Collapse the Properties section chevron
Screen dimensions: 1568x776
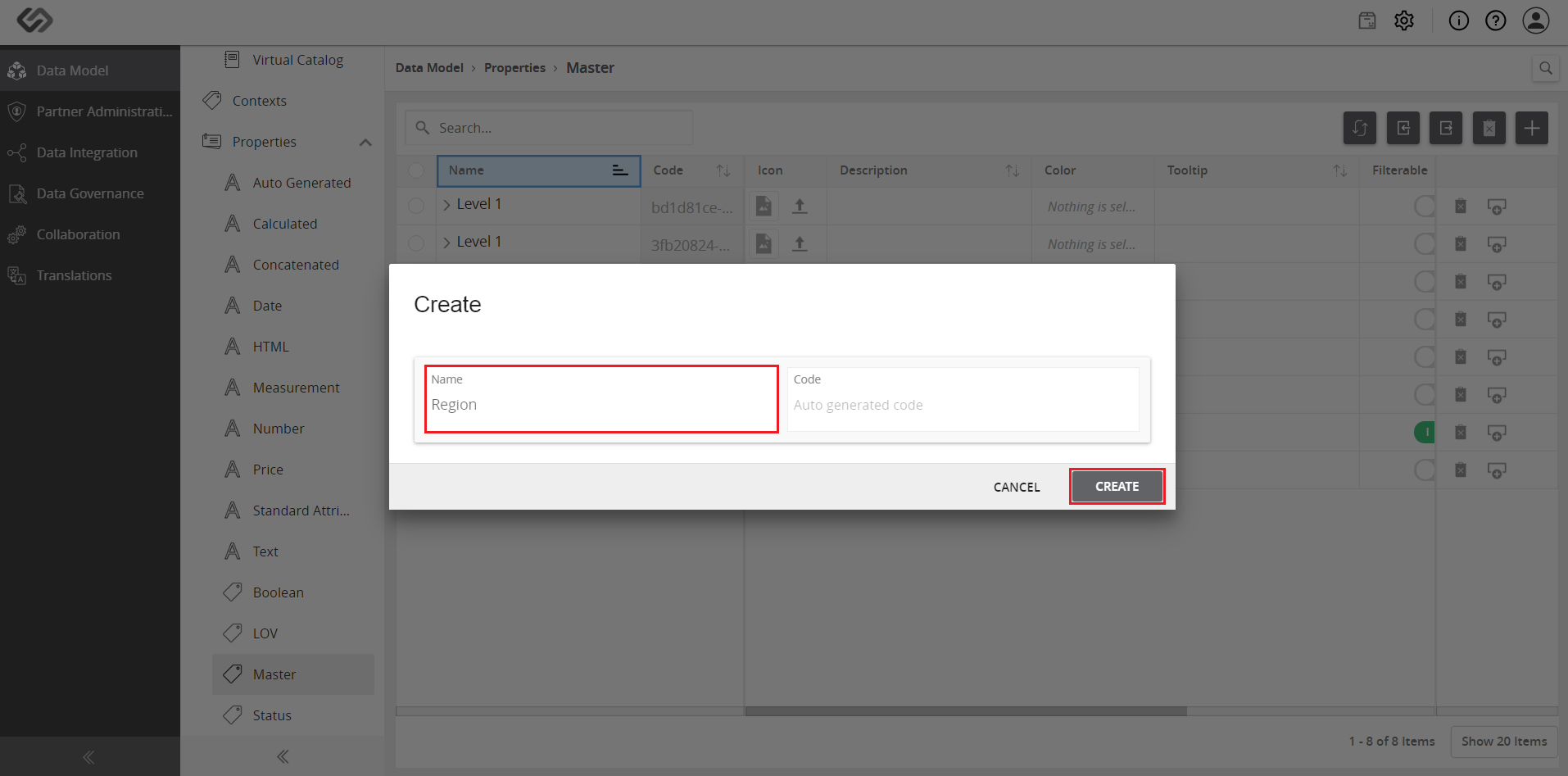(x=365, y=143)
